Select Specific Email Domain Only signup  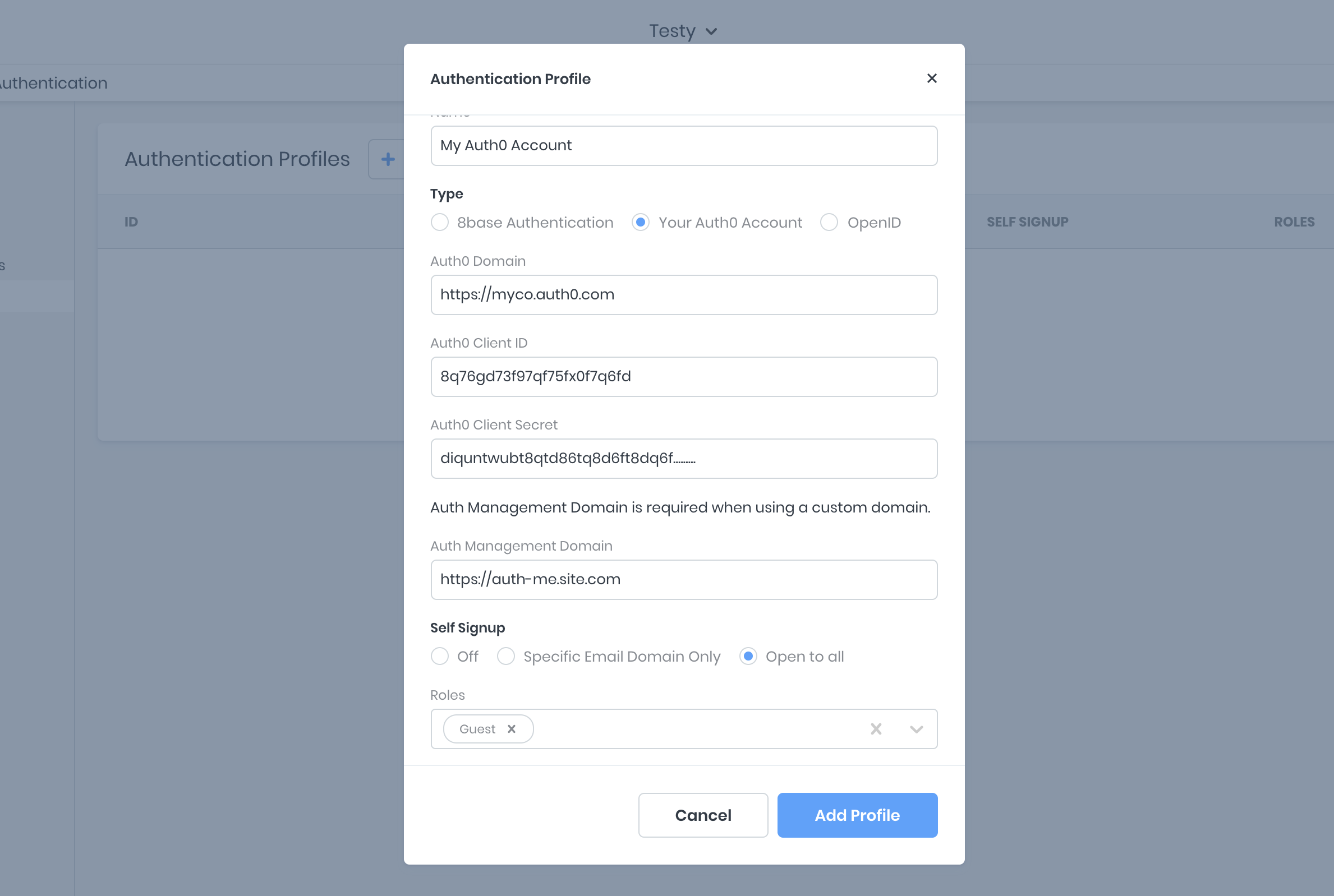coord(506,656)
